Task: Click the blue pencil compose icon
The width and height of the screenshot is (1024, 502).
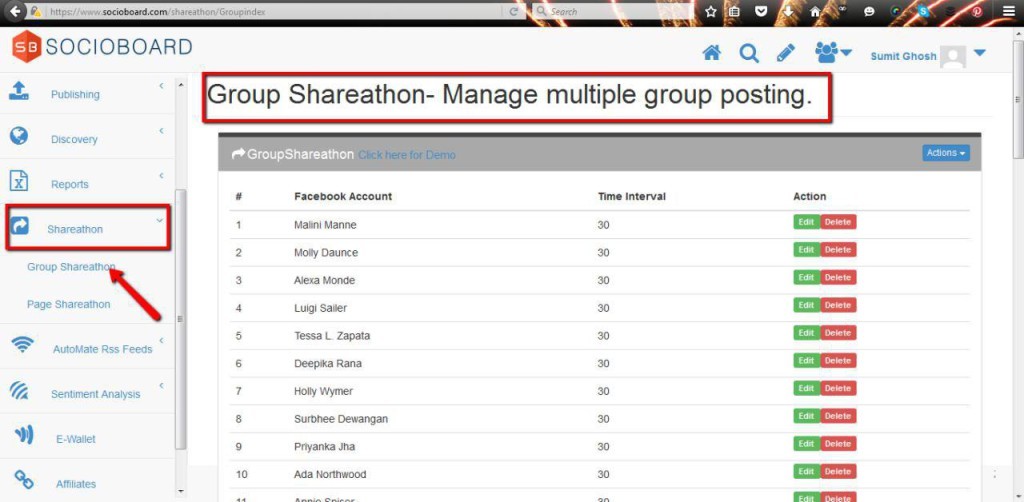Action: [786, 54]
